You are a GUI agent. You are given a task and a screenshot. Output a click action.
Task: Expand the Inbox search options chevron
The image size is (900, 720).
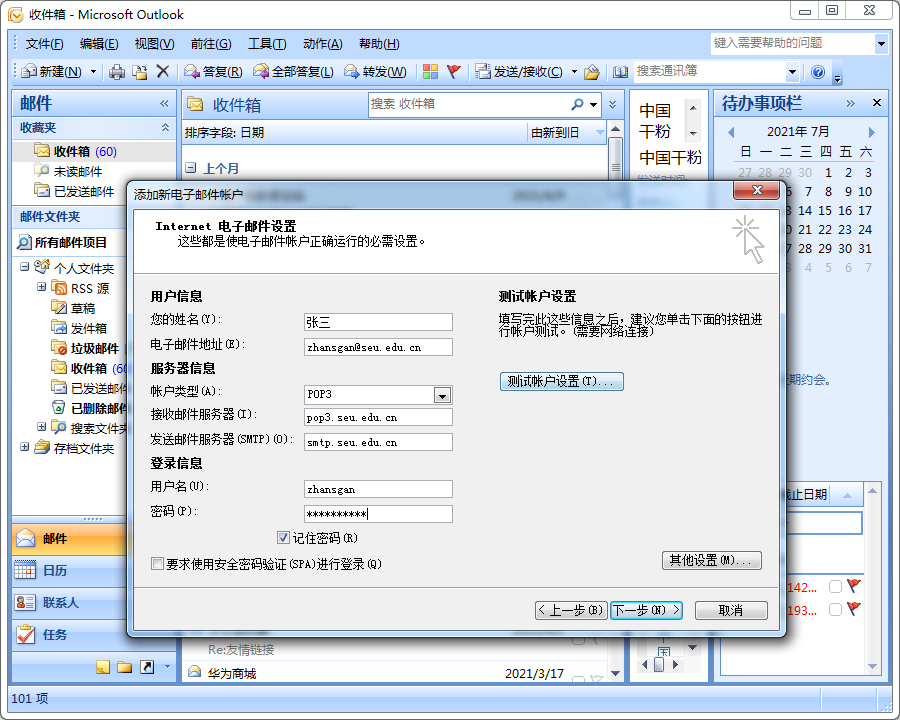612,104
